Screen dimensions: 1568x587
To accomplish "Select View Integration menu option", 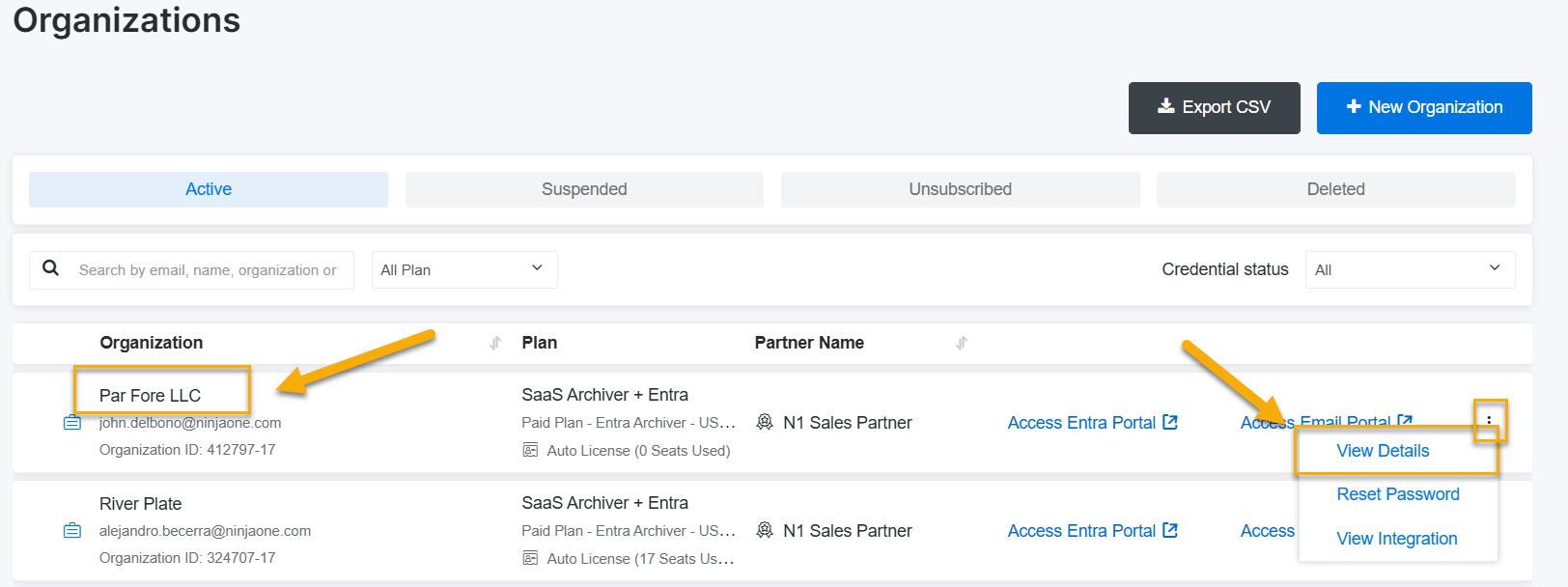I will point(1396,539).
